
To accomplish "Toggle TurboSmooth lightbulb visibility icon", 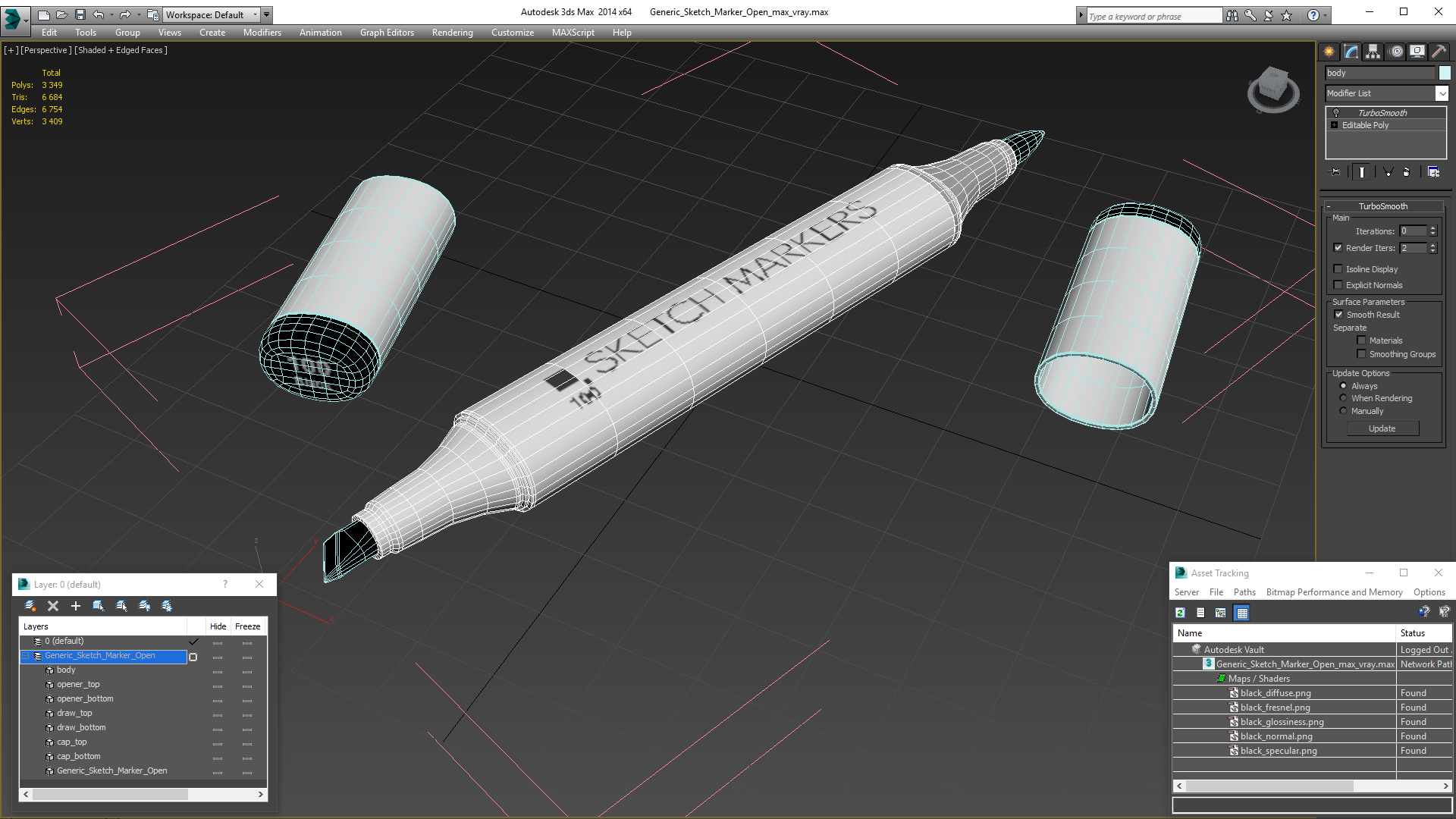I will pos(1336,113).
